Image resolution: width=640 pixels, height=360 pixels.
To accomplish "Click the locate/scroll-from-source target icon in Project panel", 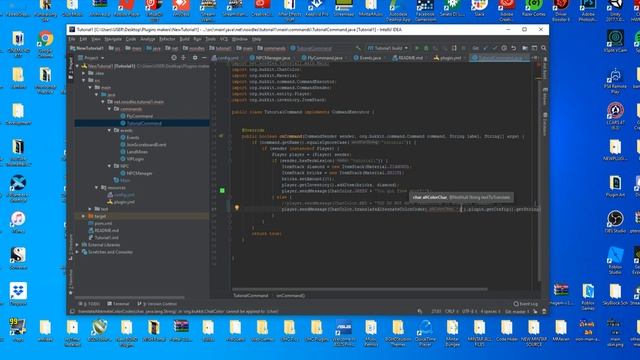I will pos(174,58).
